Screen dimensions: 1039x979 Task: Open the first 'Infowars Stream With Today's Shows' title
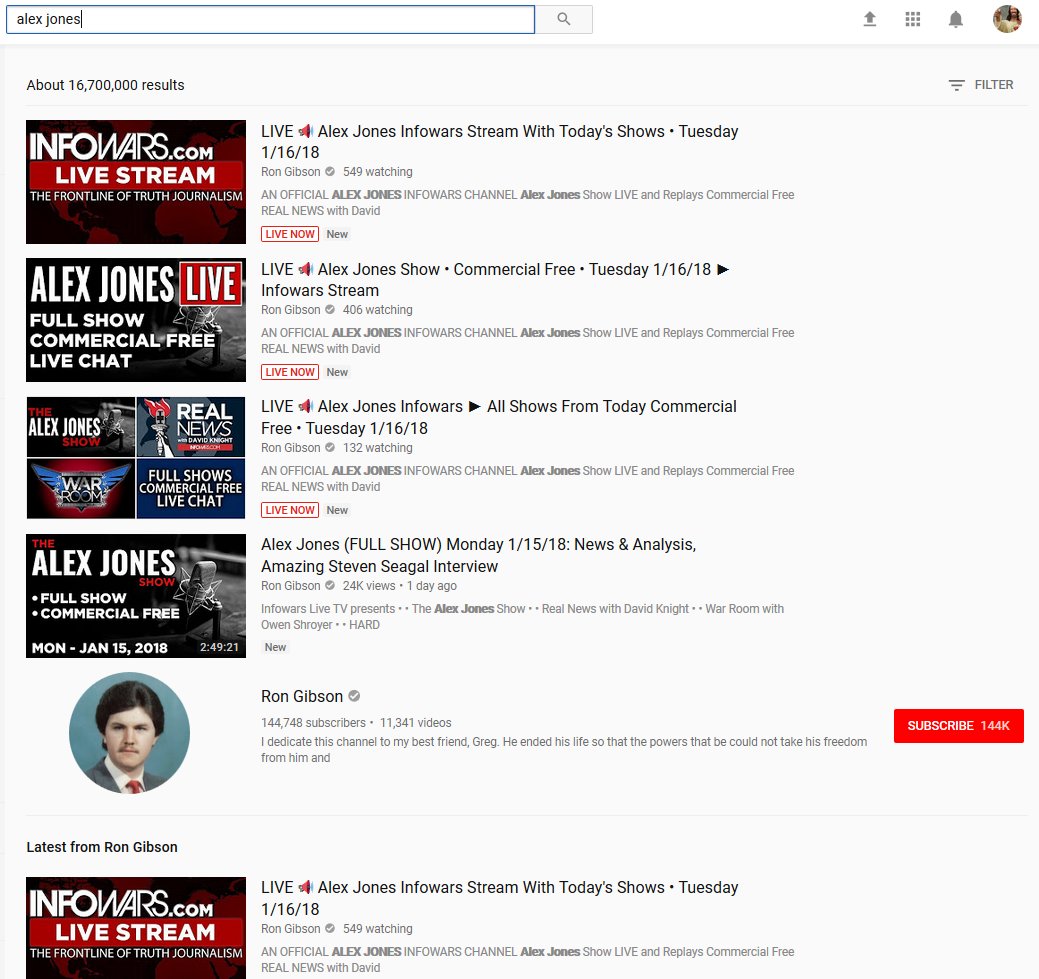click(500, 141)
